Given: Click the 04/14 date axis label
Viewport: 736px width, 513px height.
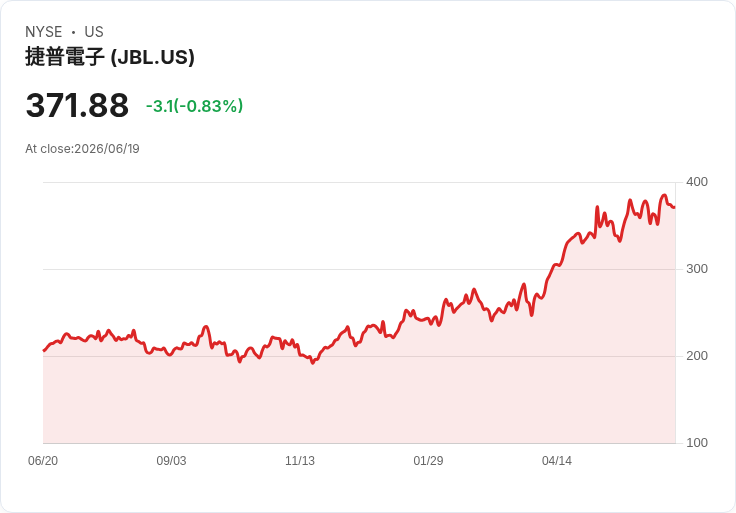Looking at the screenshot, I should point(557,461).
